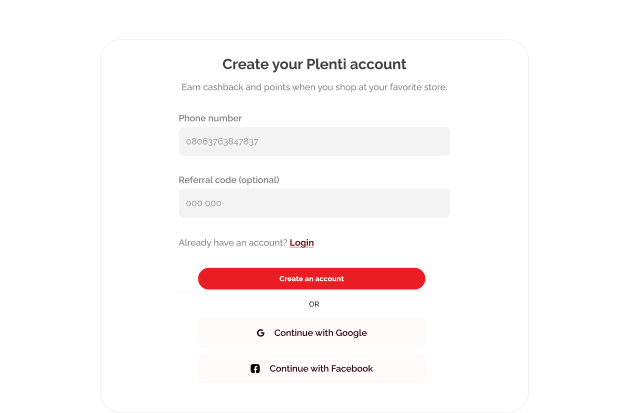Click the word Plenti in the heading
Viewport: 630px width, 413px height.
[326, 64]
